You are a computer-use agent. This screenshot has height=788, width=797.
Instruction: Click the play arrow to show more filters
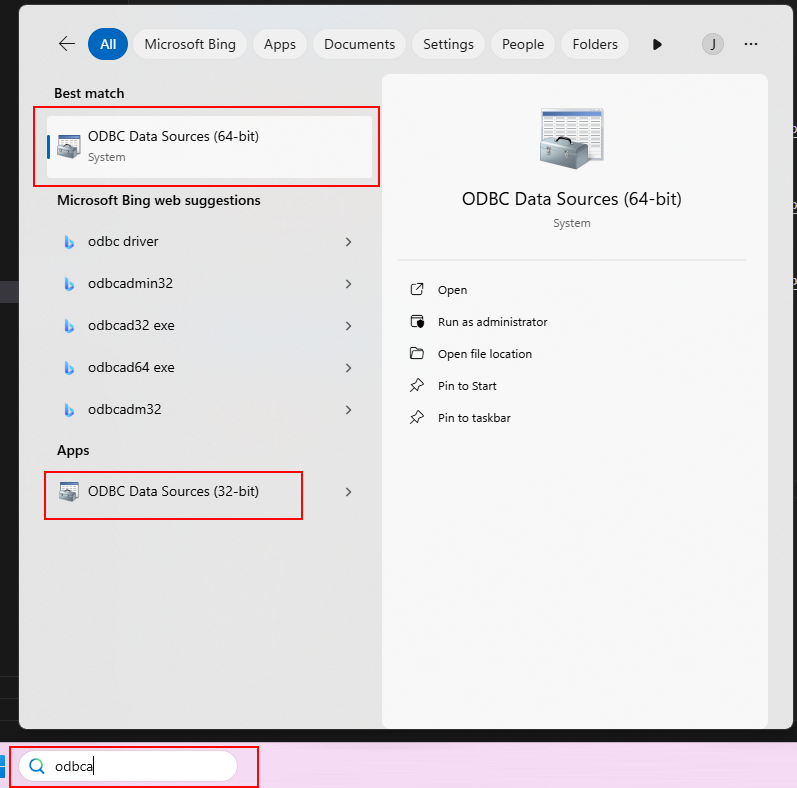click(657, 44)
